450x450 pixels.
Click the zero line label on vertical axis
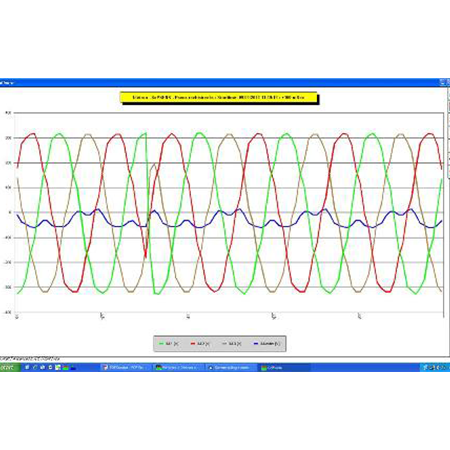(10, 212)
